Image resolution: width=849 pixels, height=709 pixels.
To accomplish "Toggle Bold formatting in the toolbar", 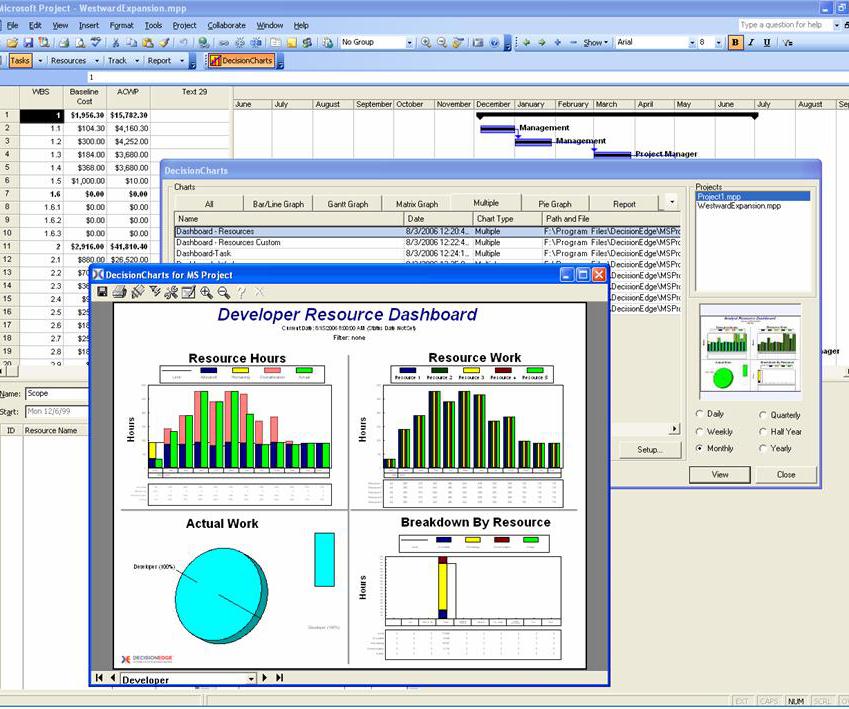I will [735, 43].
